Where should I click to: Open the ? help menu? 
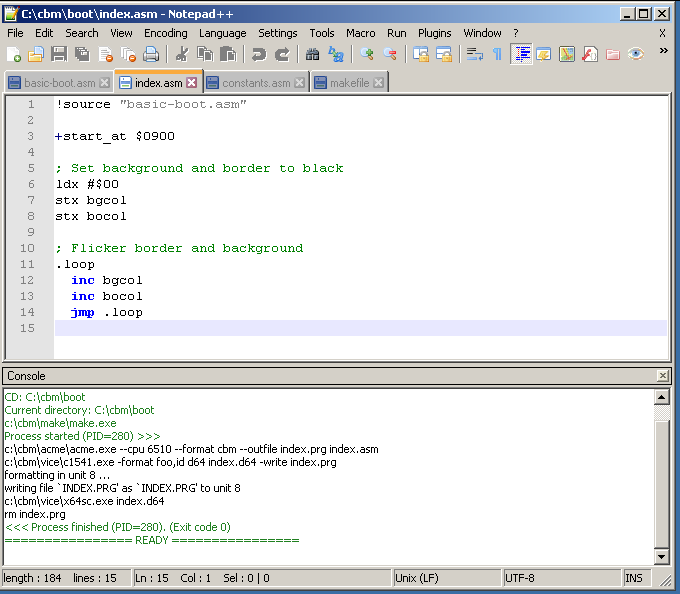coord(516,33)
